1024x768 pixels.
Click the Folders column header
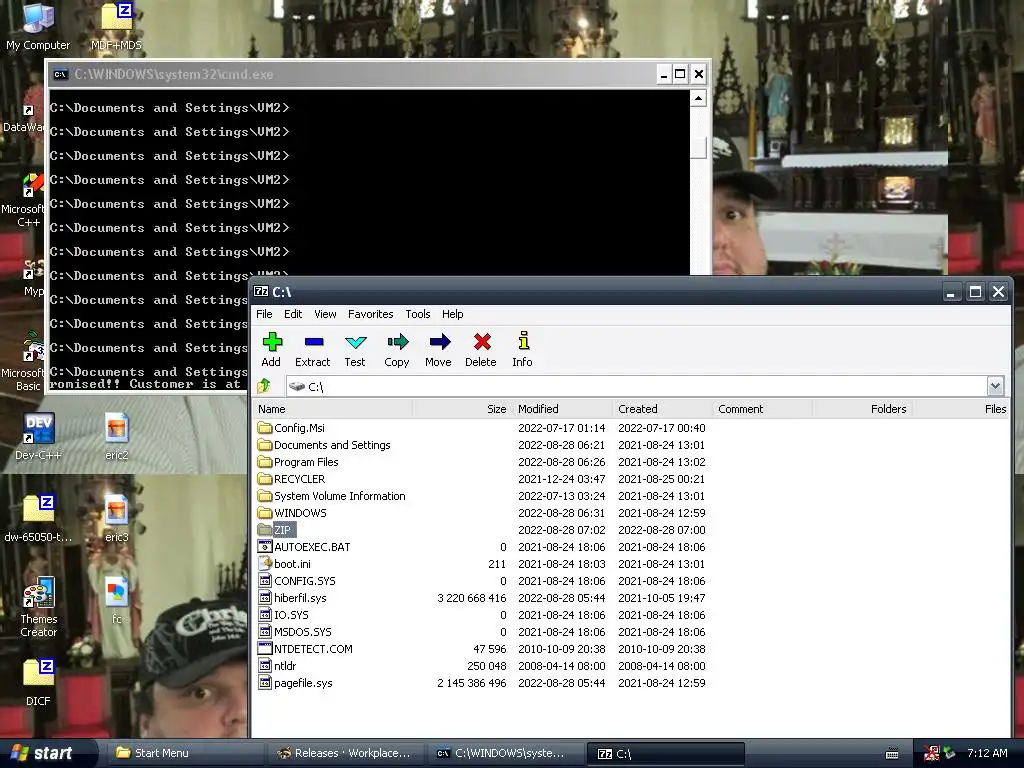863,409
